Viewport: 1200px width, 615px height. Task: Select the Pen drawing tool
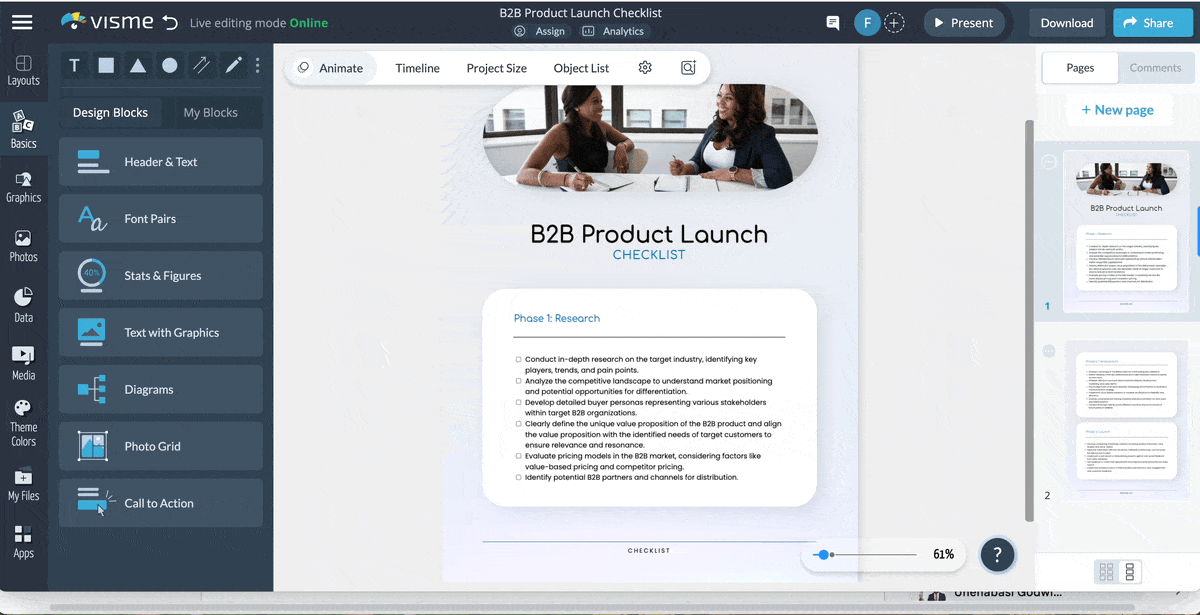pyautogui.click(x=232, y=65)
